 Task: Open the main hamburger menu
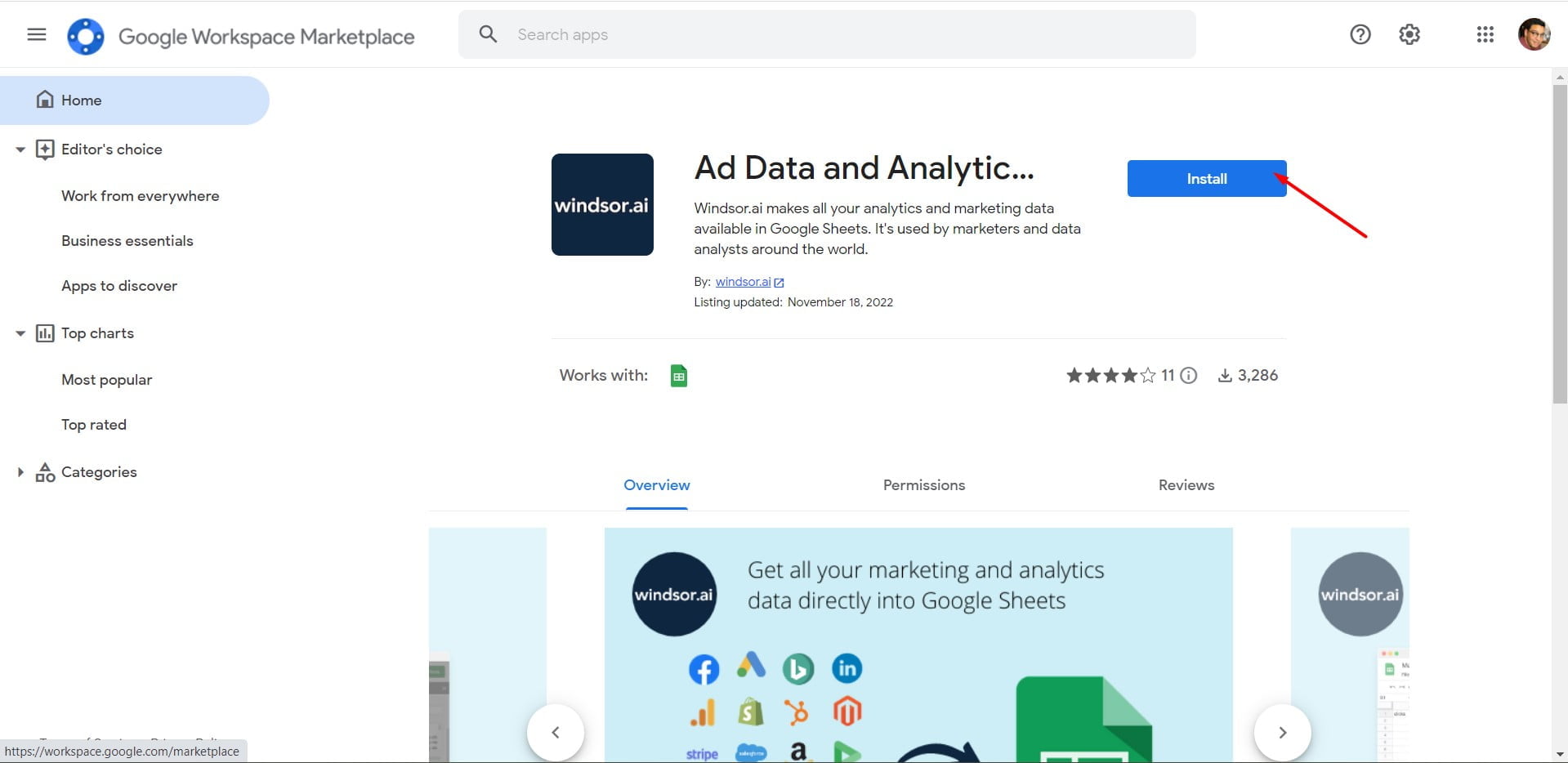[37, 34]
